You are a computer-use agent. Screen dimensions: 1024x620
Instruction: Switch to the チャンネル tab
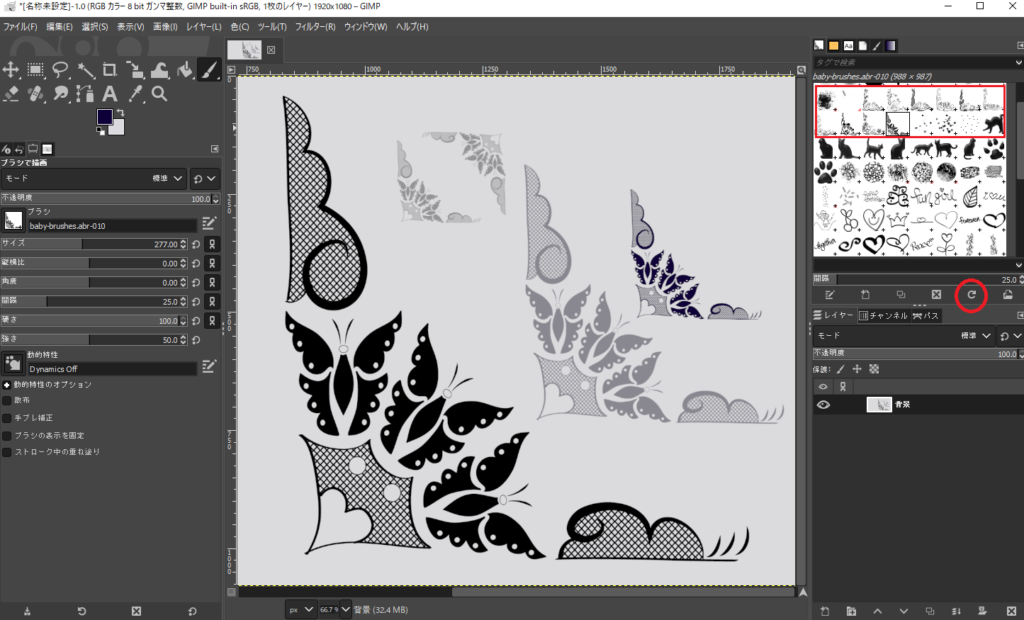click(884, 316)
